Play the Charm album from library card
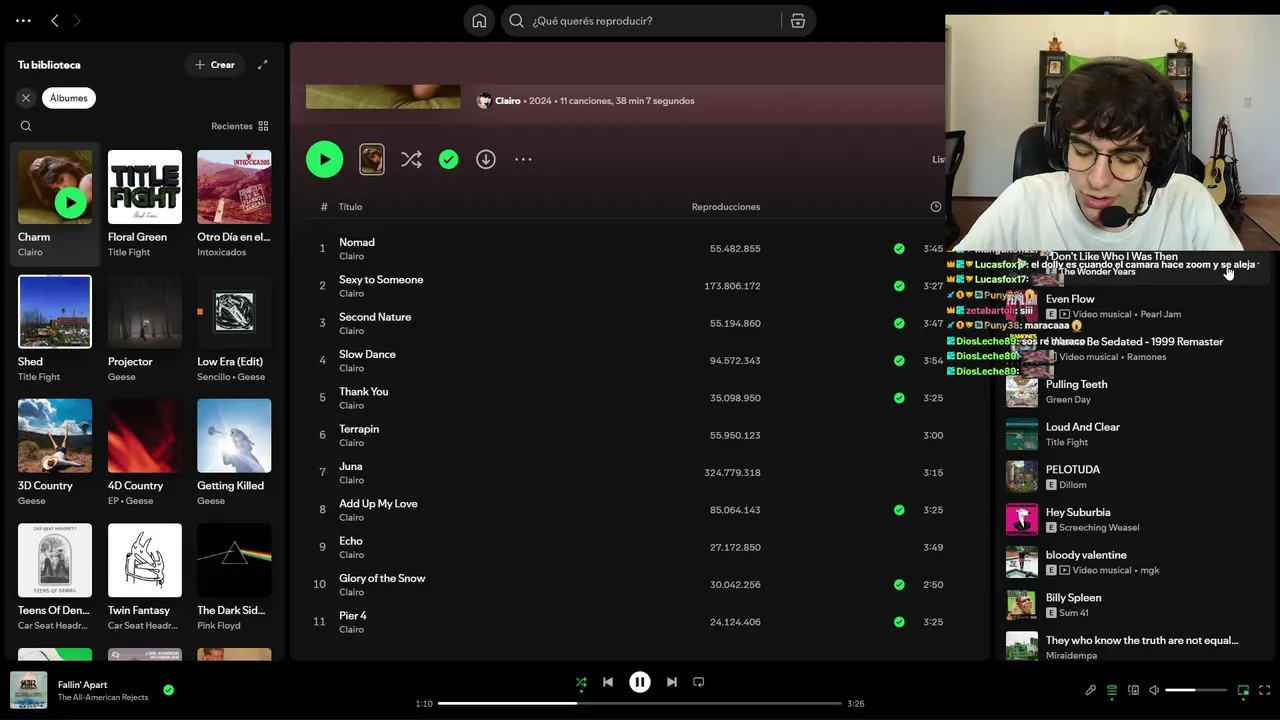 tap(70, 204)
